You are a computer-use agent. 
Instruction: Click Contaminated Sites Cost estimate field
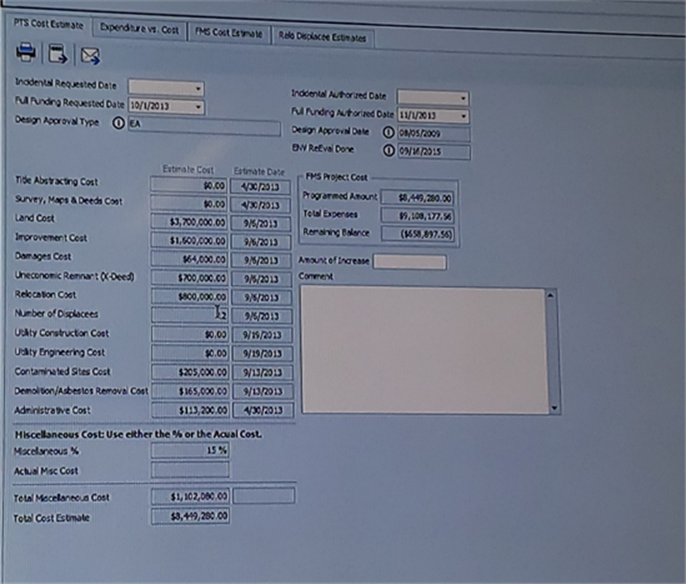190,372
